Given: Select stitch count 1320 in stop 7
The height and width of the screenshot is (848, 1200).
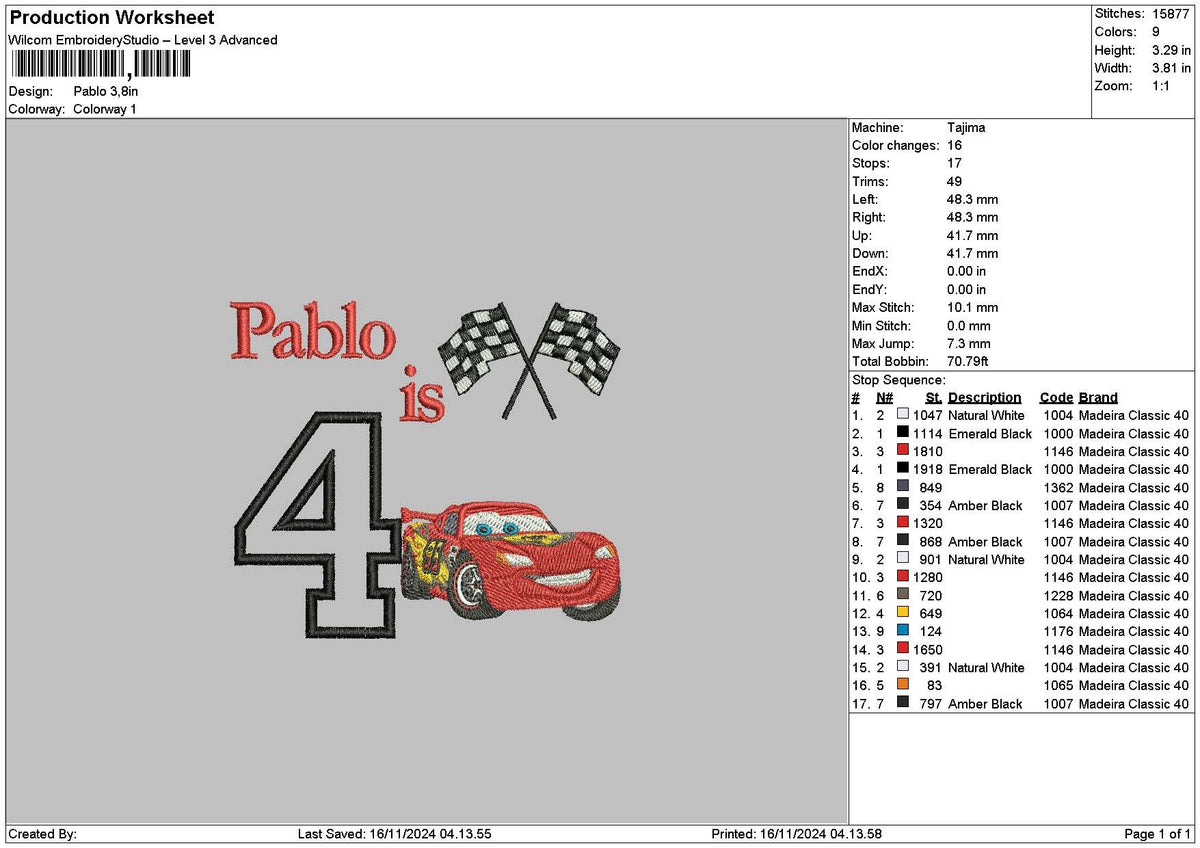Looking at the screenshot, I should (928, 523).
